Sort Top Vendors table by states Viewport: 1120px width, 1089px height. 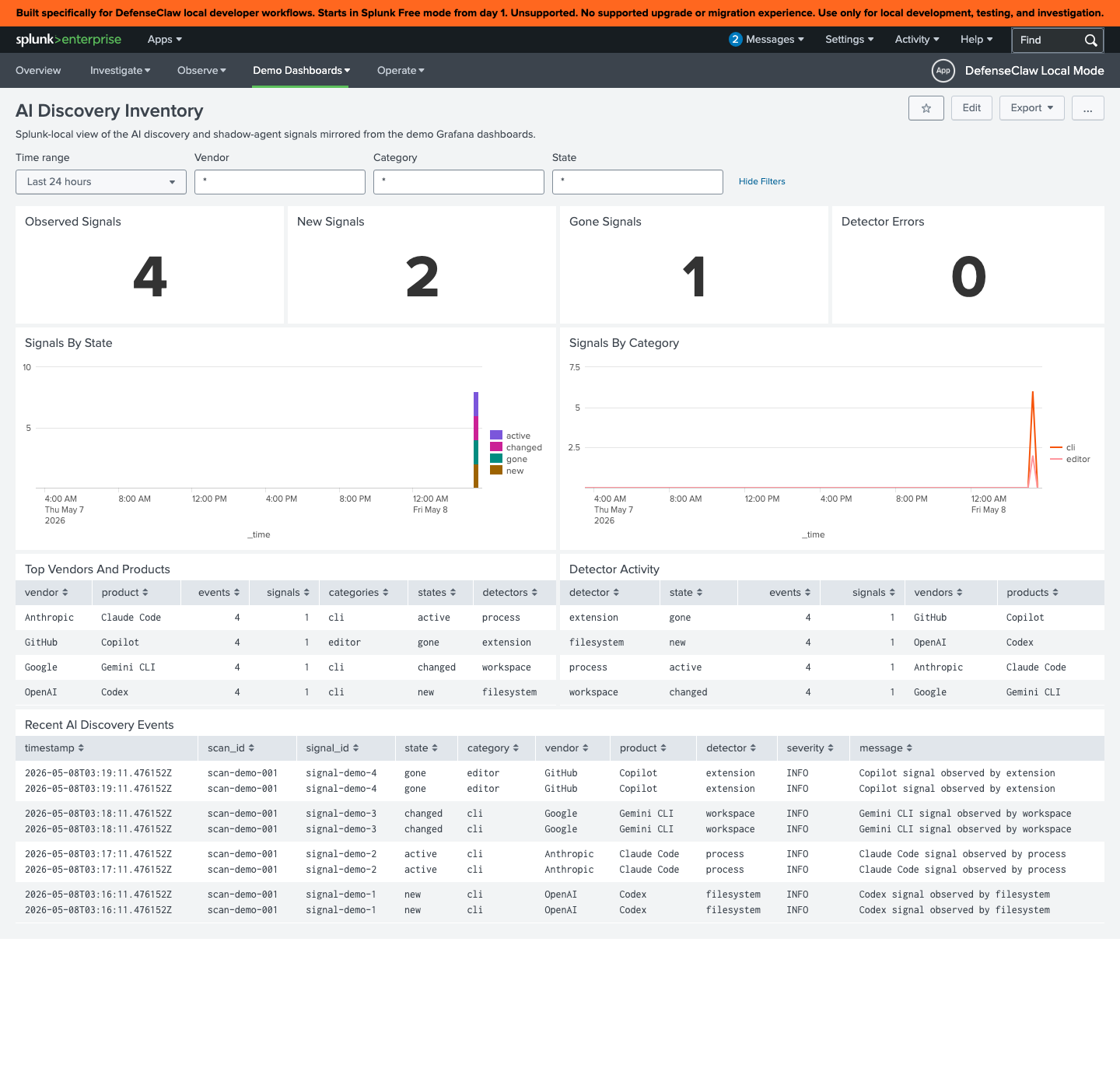[x=437, y=593]
